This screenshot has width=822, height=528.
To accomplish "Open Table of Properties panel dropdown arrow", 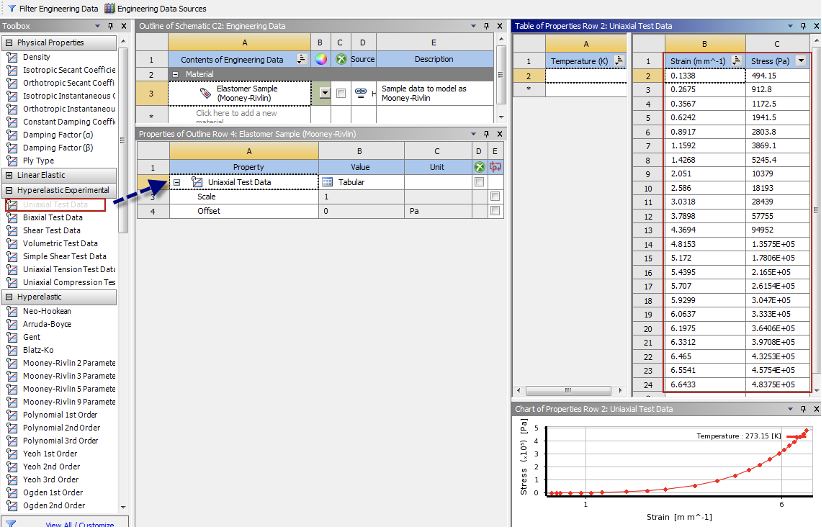I will pos(790,26).
